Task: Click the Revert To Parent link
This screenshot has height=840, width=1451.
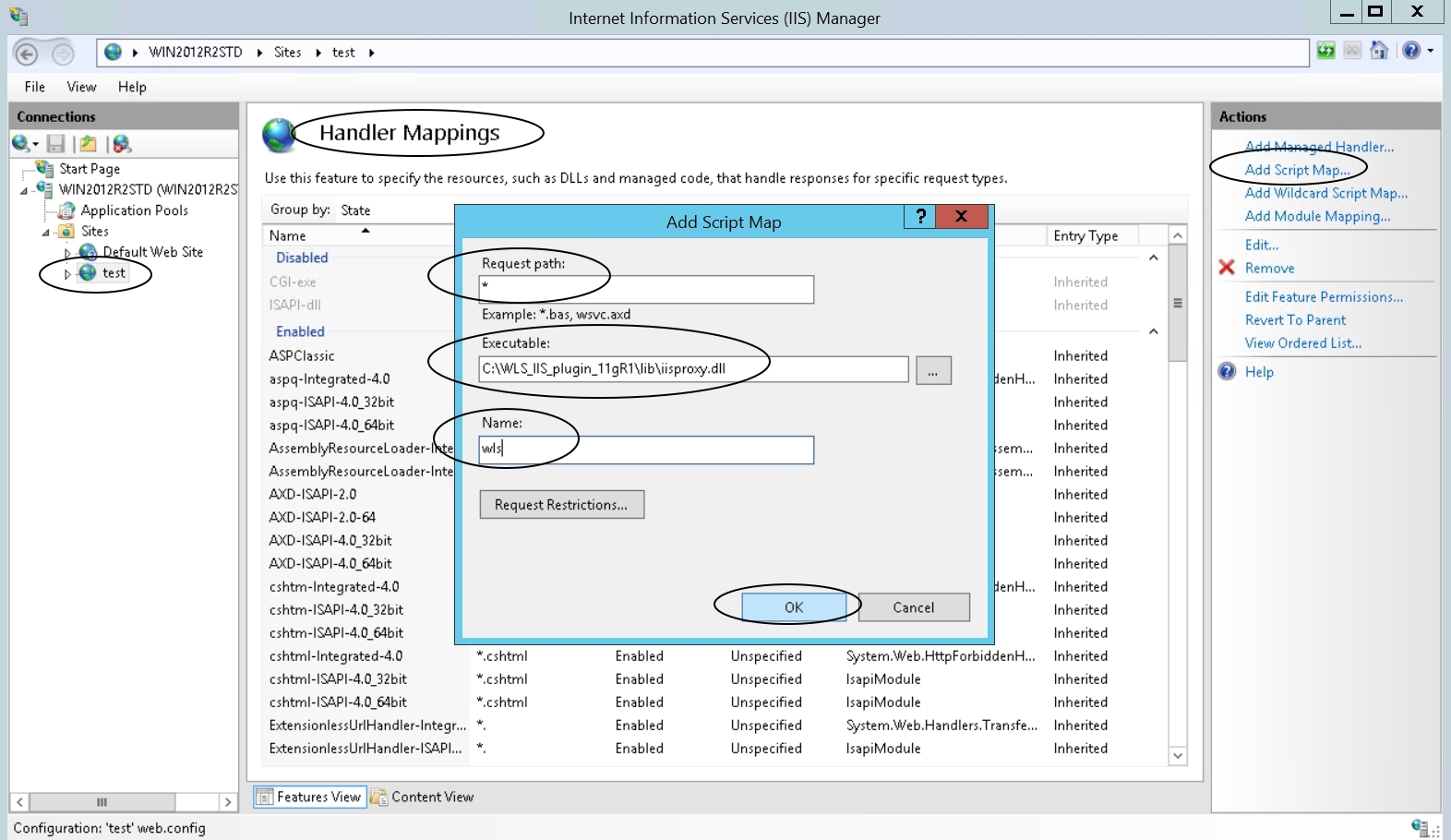Action: click(x=1295, y=319)
